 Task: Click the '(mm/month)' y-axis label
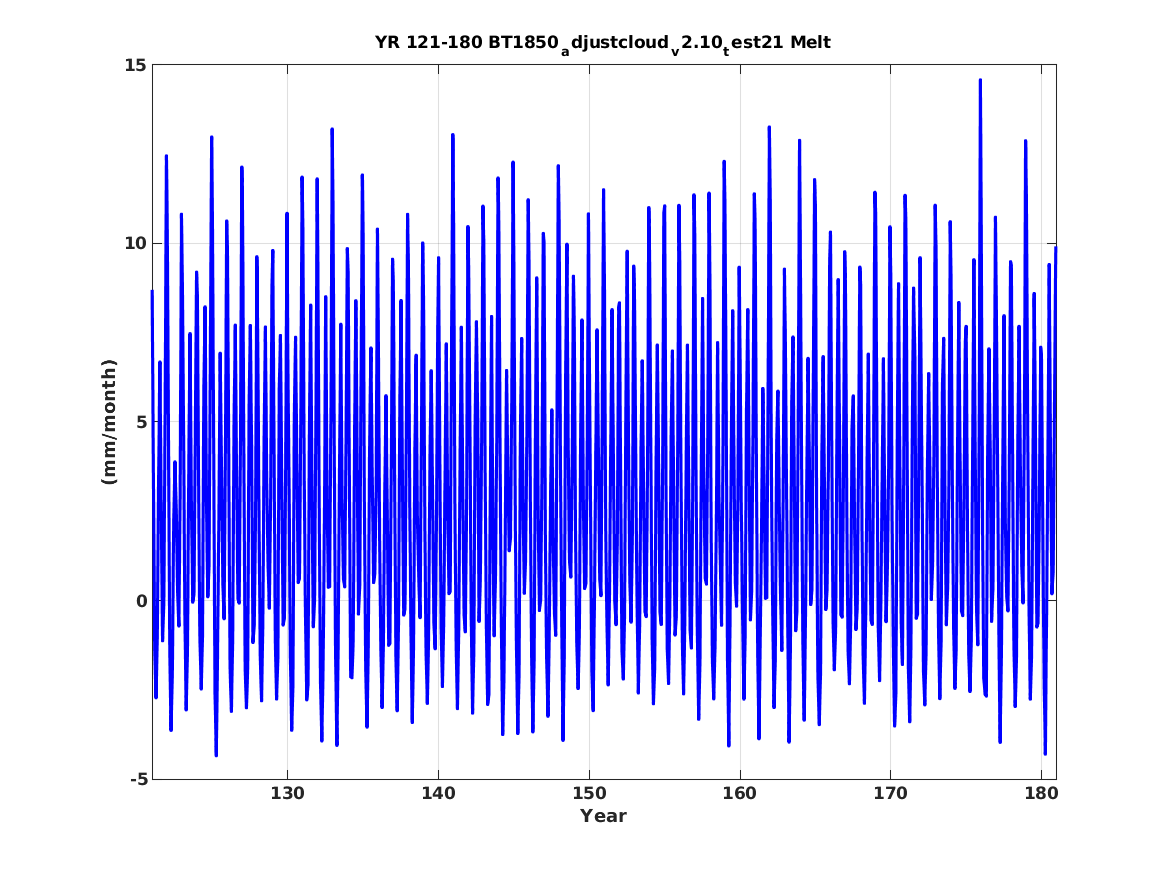(x=109, y=422)
